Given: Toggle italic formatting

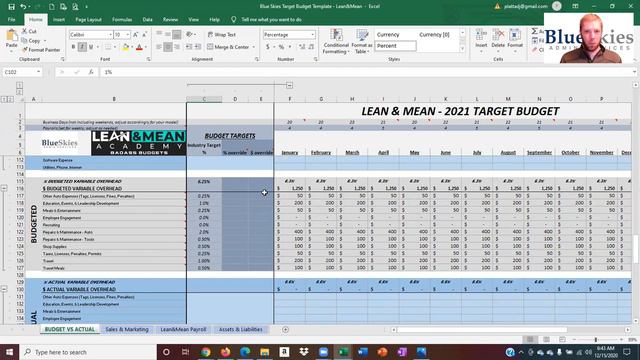Looking at the screenshot, I should point(82,47).
